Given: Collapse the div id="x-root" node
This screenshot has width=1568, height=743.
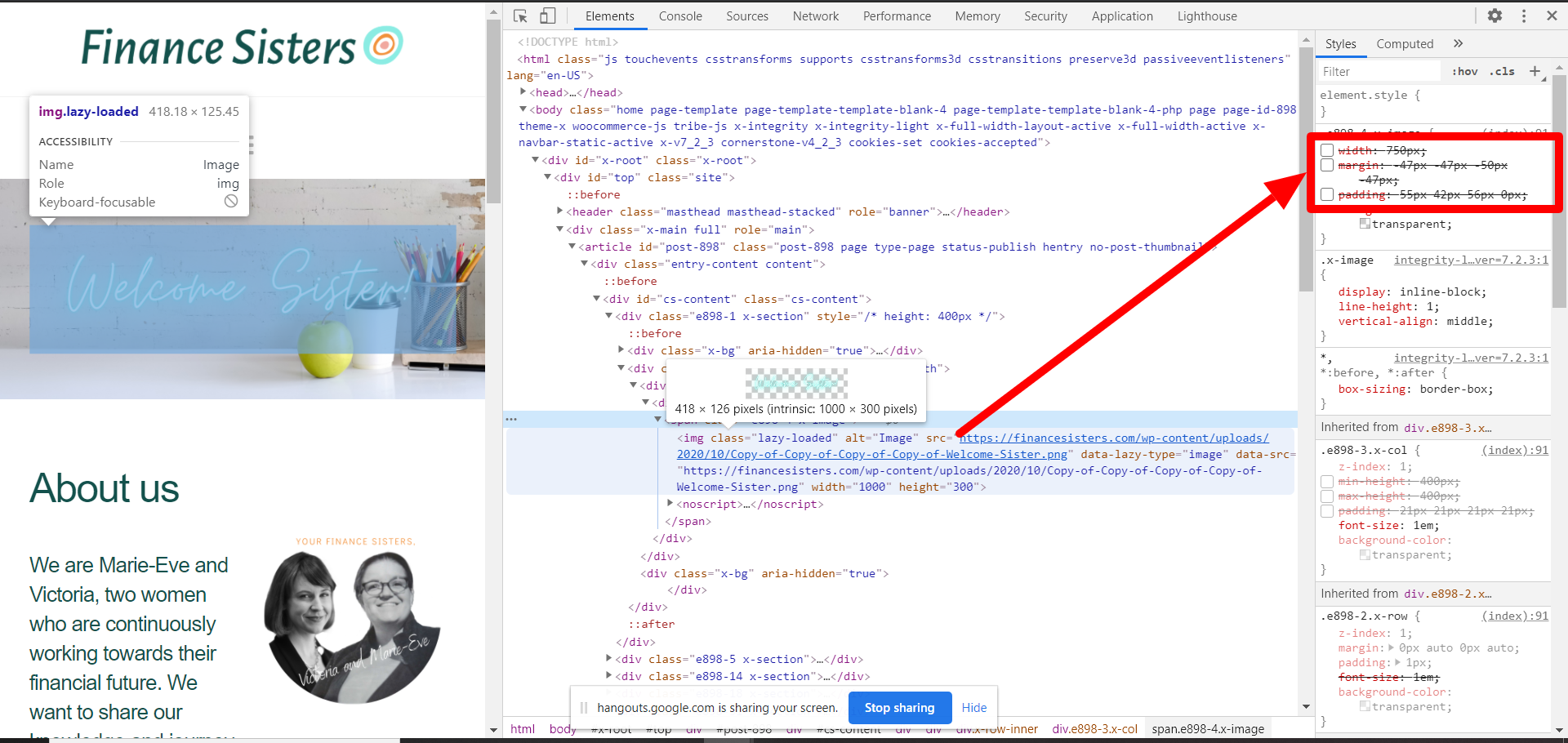Looking at the screenshot, I should (535, 160).
